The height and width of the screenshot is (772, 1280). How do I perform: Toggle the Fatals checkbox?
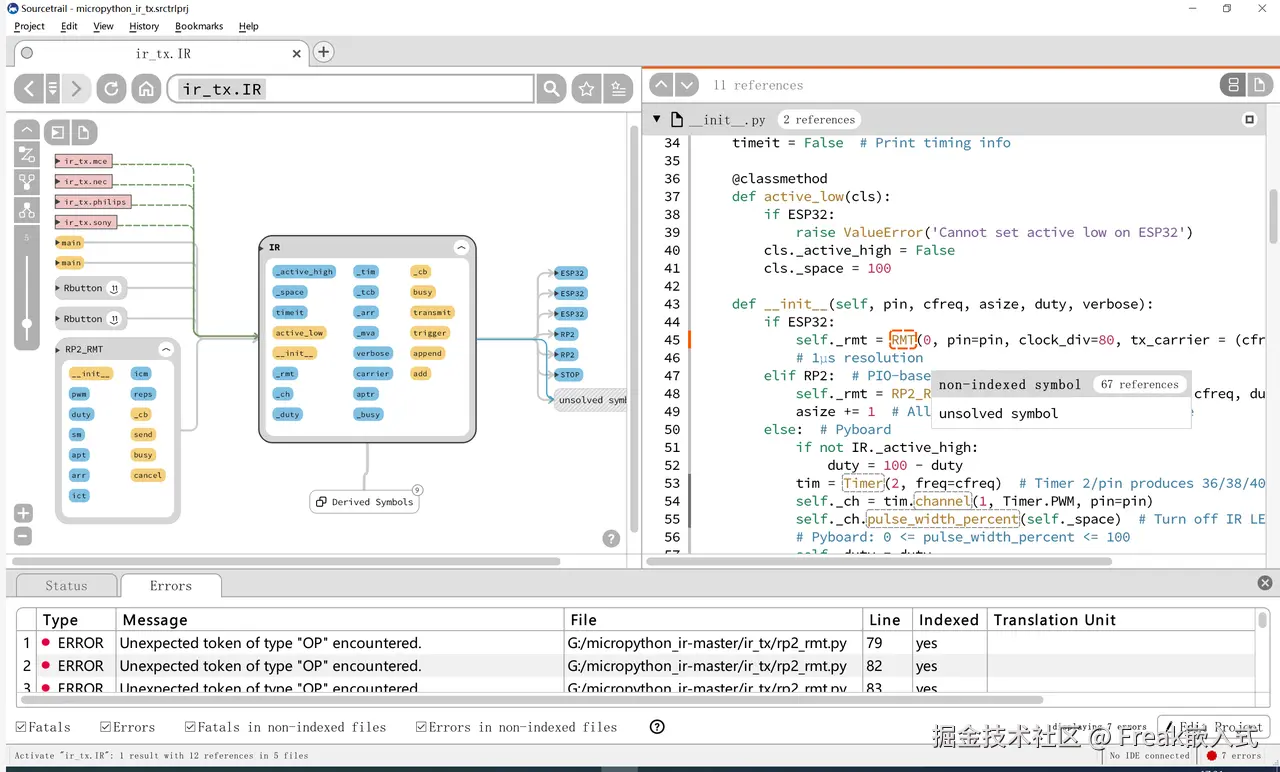click(x=21, y=727)
